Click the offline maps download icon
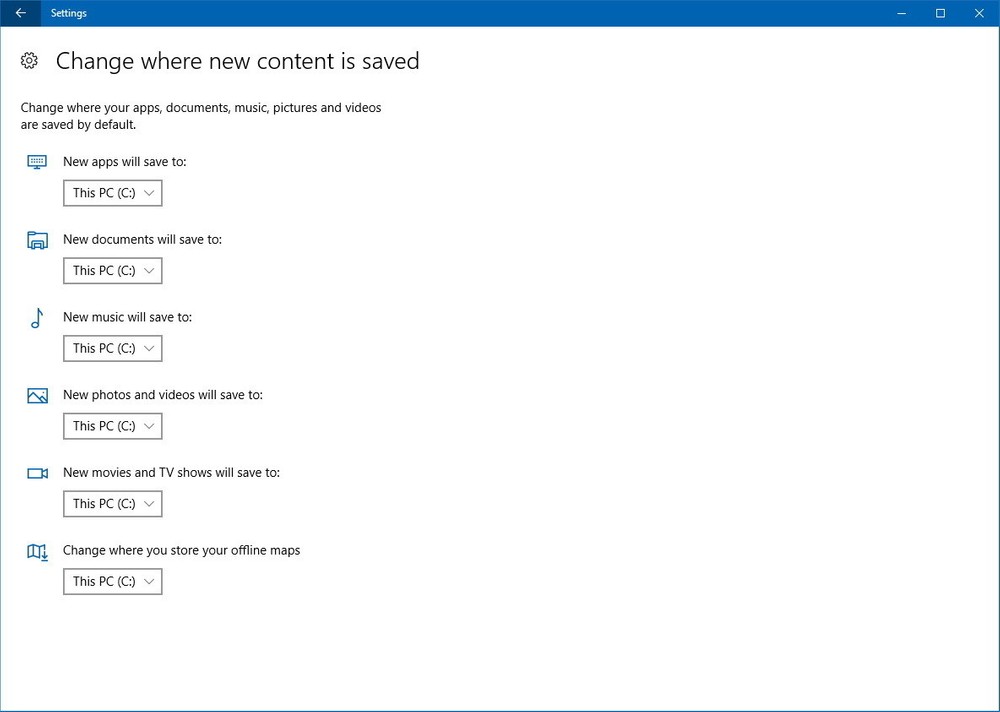The height and width of the screenshot is (712, 1000). click(37, 552)
